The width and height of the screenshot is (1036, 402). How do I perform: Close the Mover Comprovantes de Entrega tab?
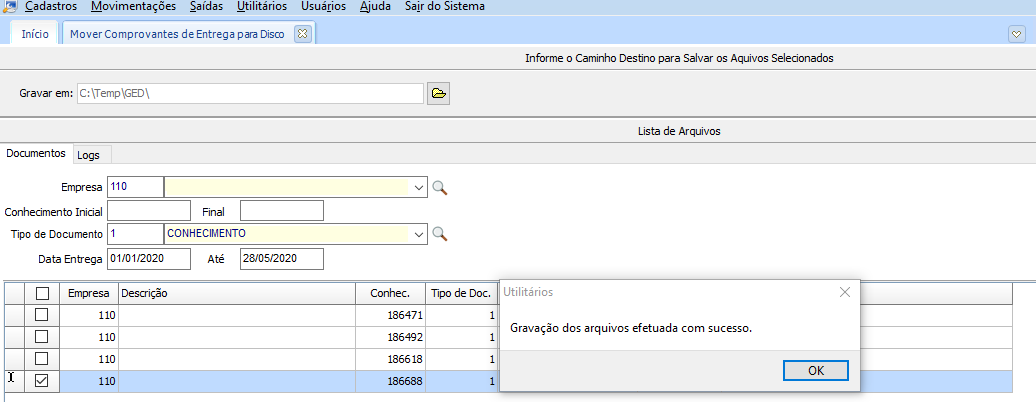(x=304, y=33)
